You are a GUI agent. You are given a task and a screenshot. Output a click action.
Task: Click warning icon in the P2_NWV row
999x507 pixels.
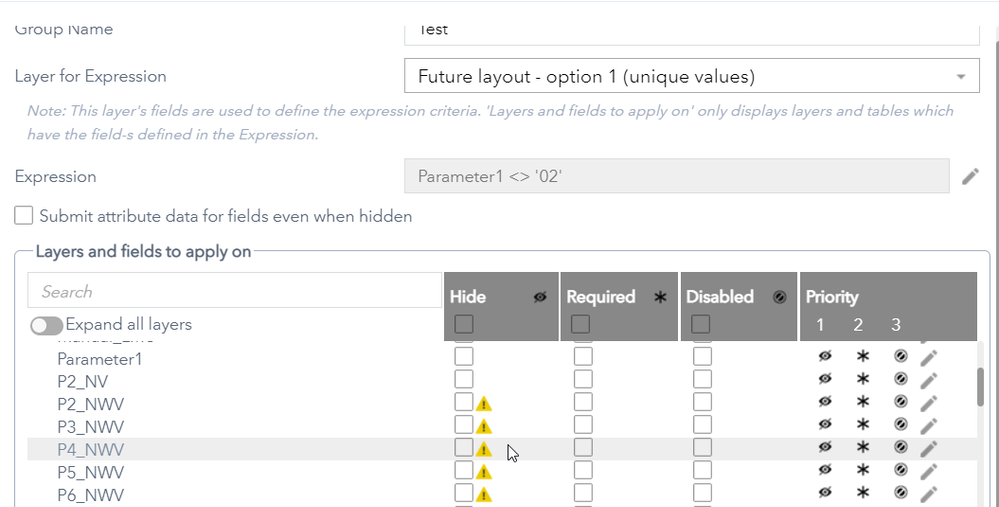(484, 404)
